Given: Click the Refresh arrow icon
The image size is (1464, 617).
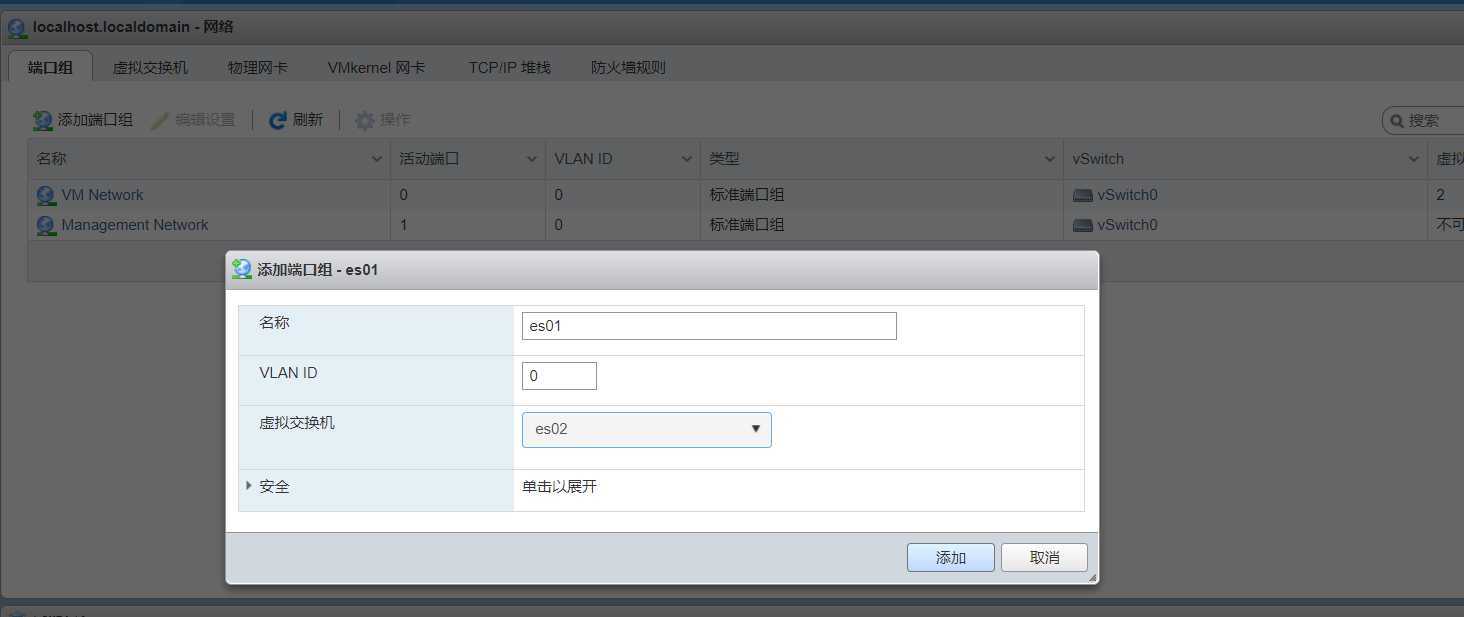Looking at the screenshot, I should coord(278,120).
